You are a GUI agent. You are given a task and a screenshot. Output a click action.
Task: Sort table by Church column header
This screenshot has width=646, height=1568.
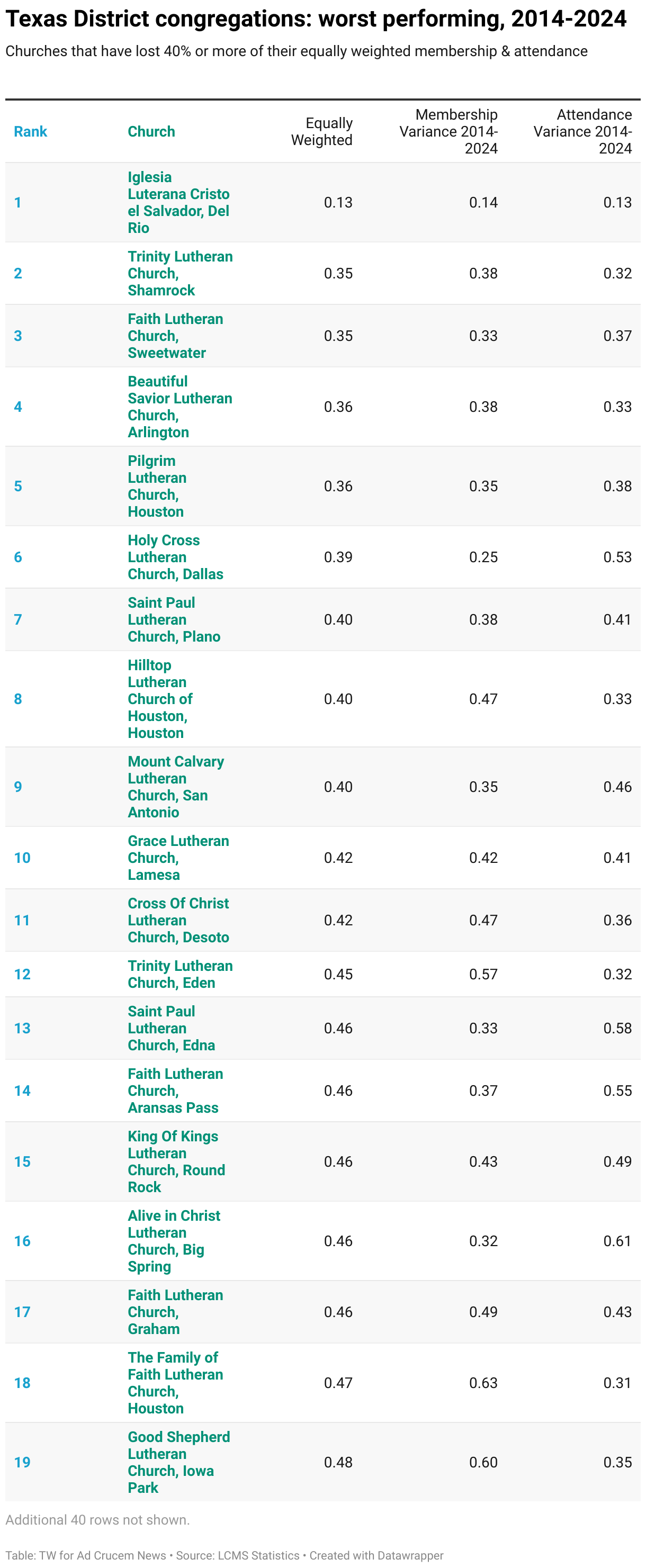[151, 131]
